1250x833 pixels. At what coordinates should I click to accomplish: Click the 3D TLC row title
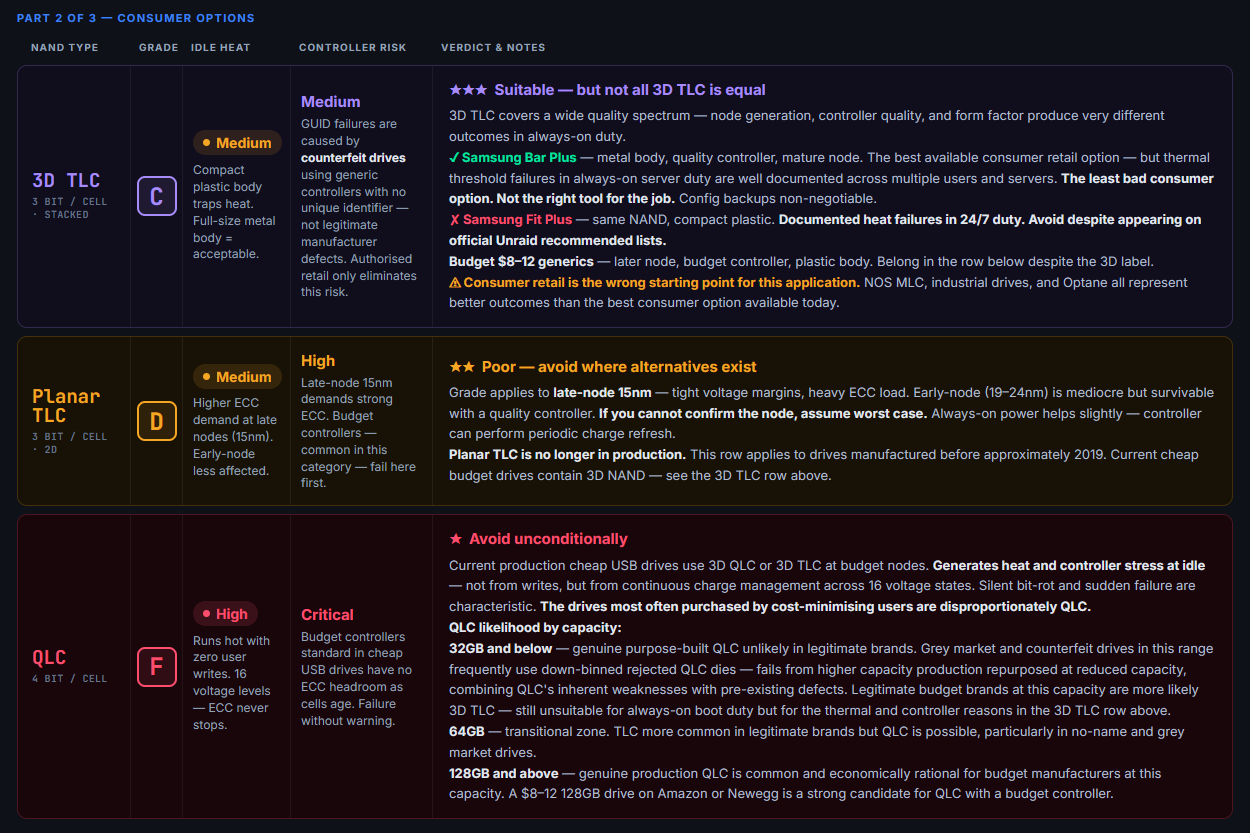[66, 180]
